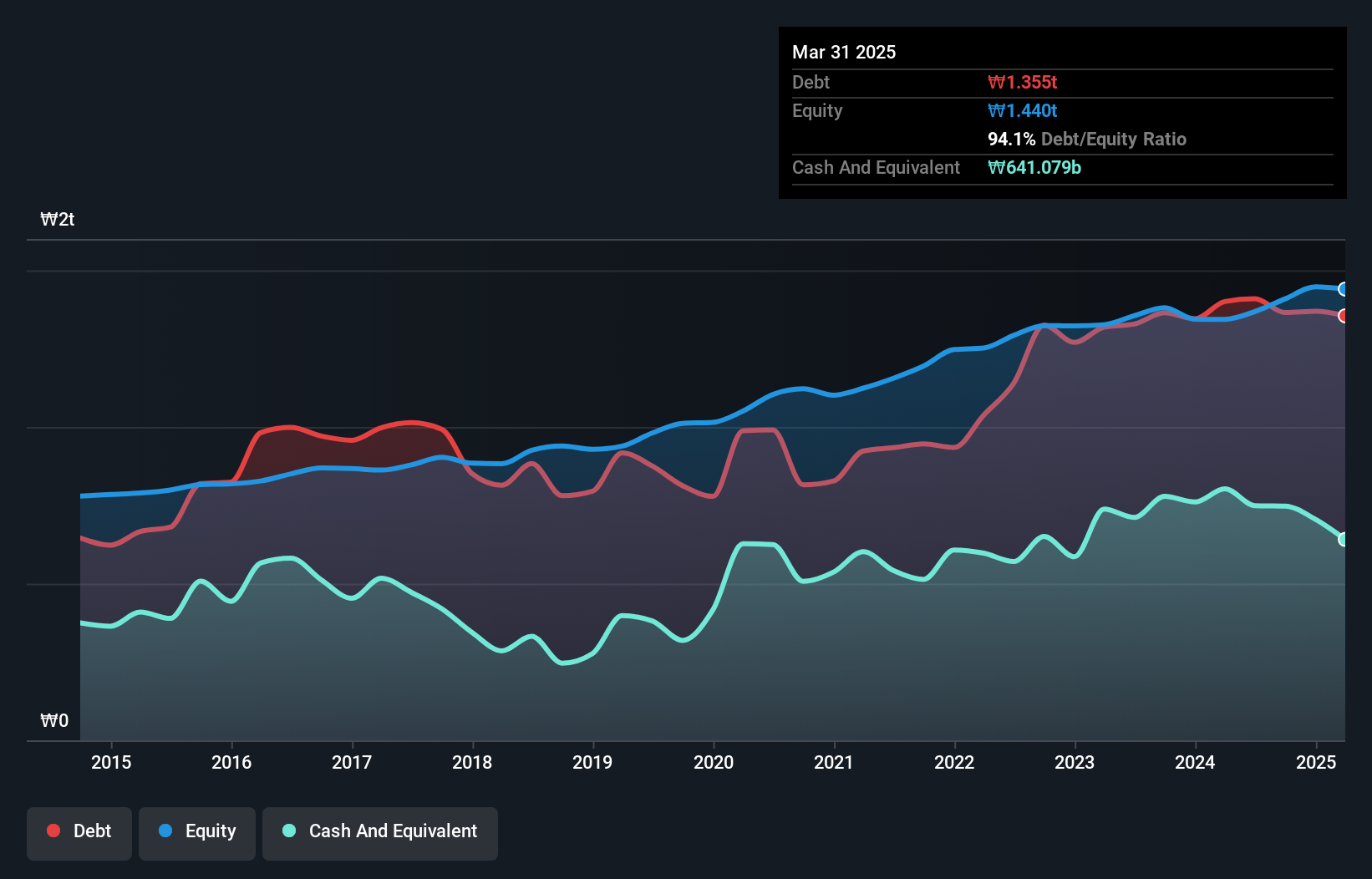Click the teal Cash And Equivalent legend dot
This screenshot has height=879, width=1372.
click(289, 831)
